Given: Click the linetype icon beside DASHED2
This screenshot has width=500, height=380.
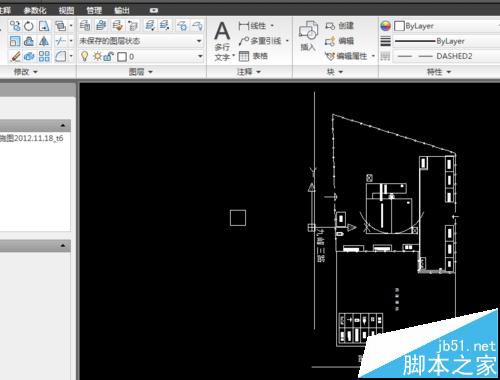Looking at the screenshot, I should click(385, 56).
